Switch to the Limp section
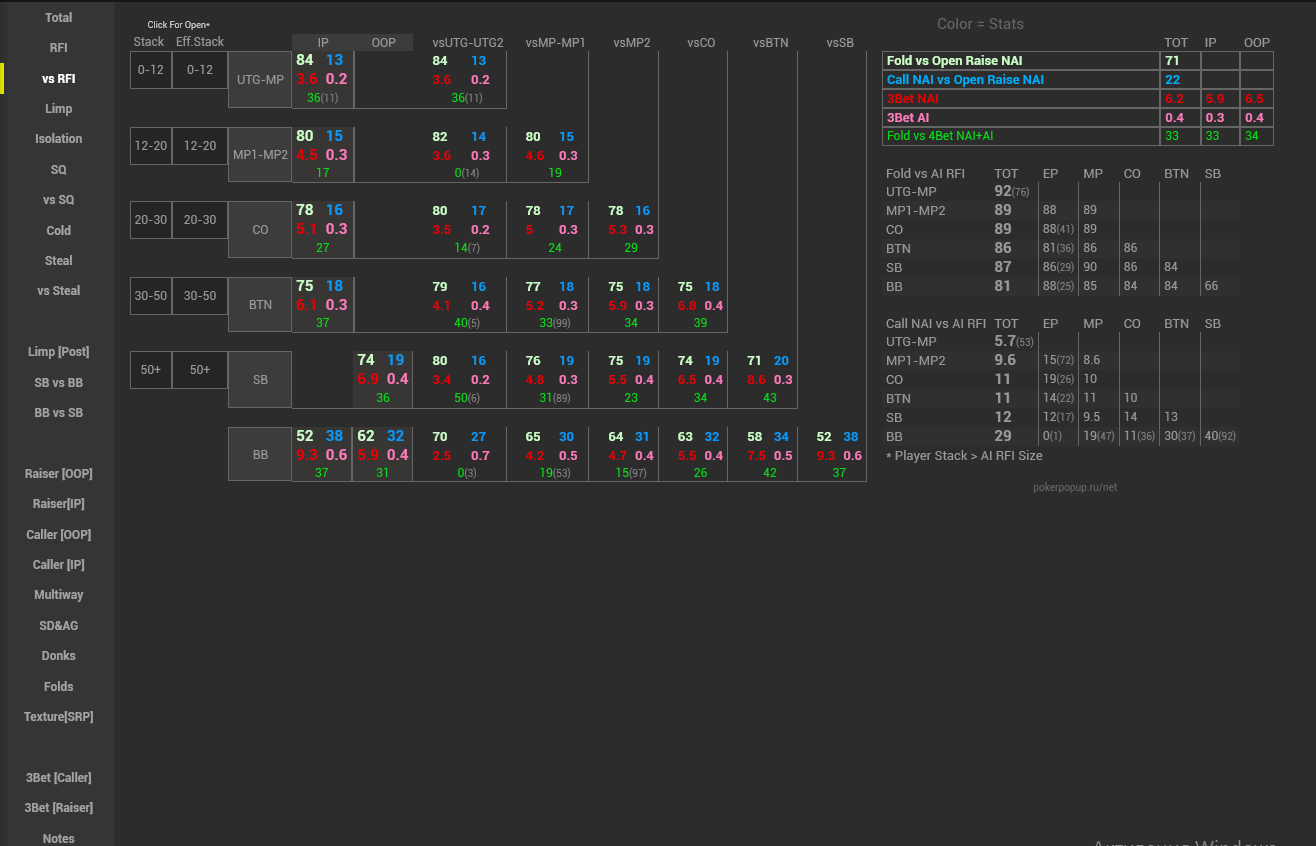 [58, 108]
